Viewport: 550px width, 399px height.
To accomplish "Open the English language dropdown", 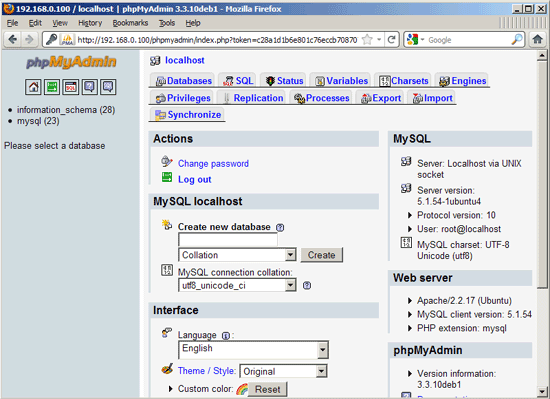I will (x=254, y=350).
